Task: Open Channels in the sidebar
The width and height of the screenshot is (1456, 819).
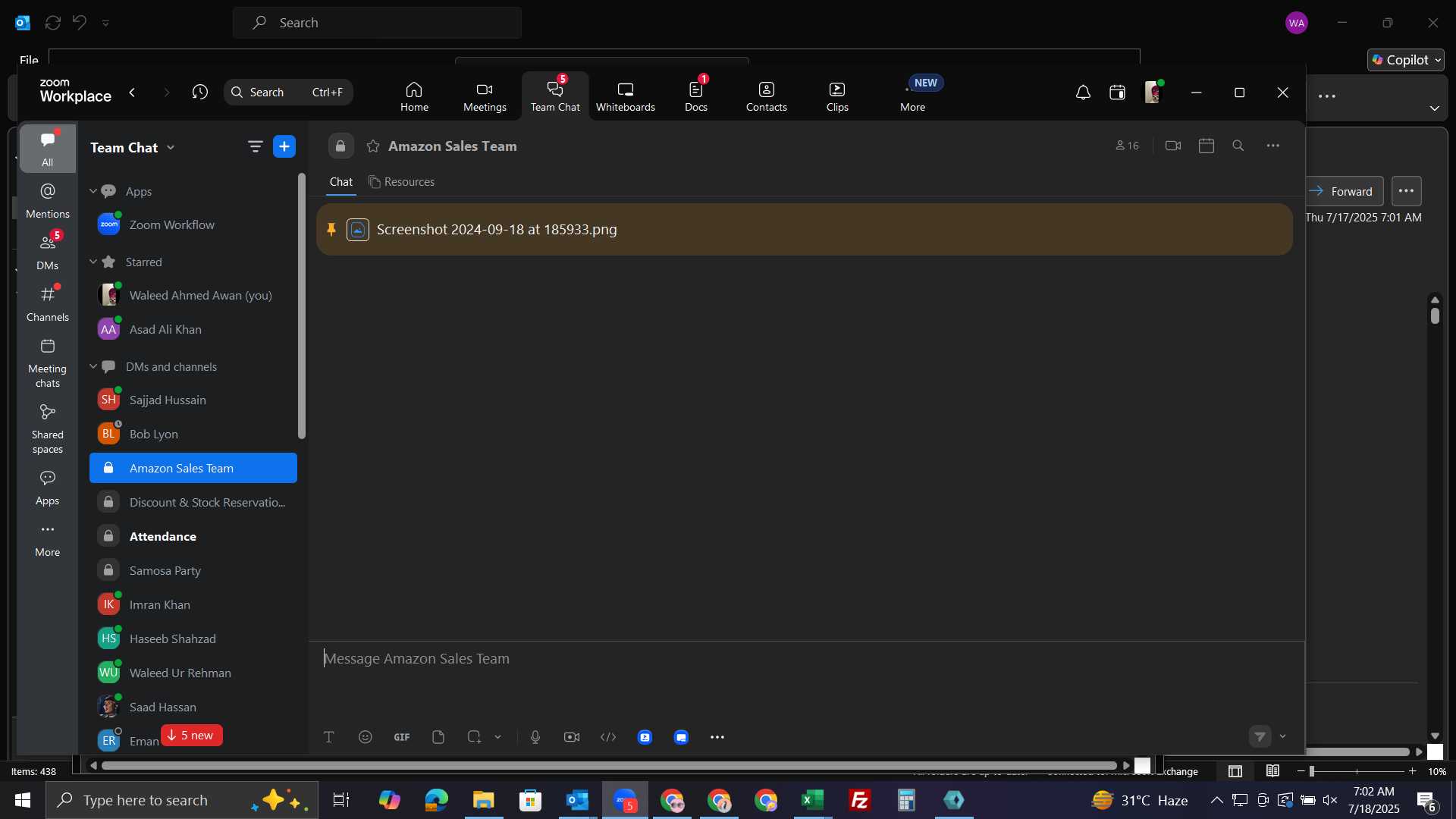Action: [x=47, y=304]
